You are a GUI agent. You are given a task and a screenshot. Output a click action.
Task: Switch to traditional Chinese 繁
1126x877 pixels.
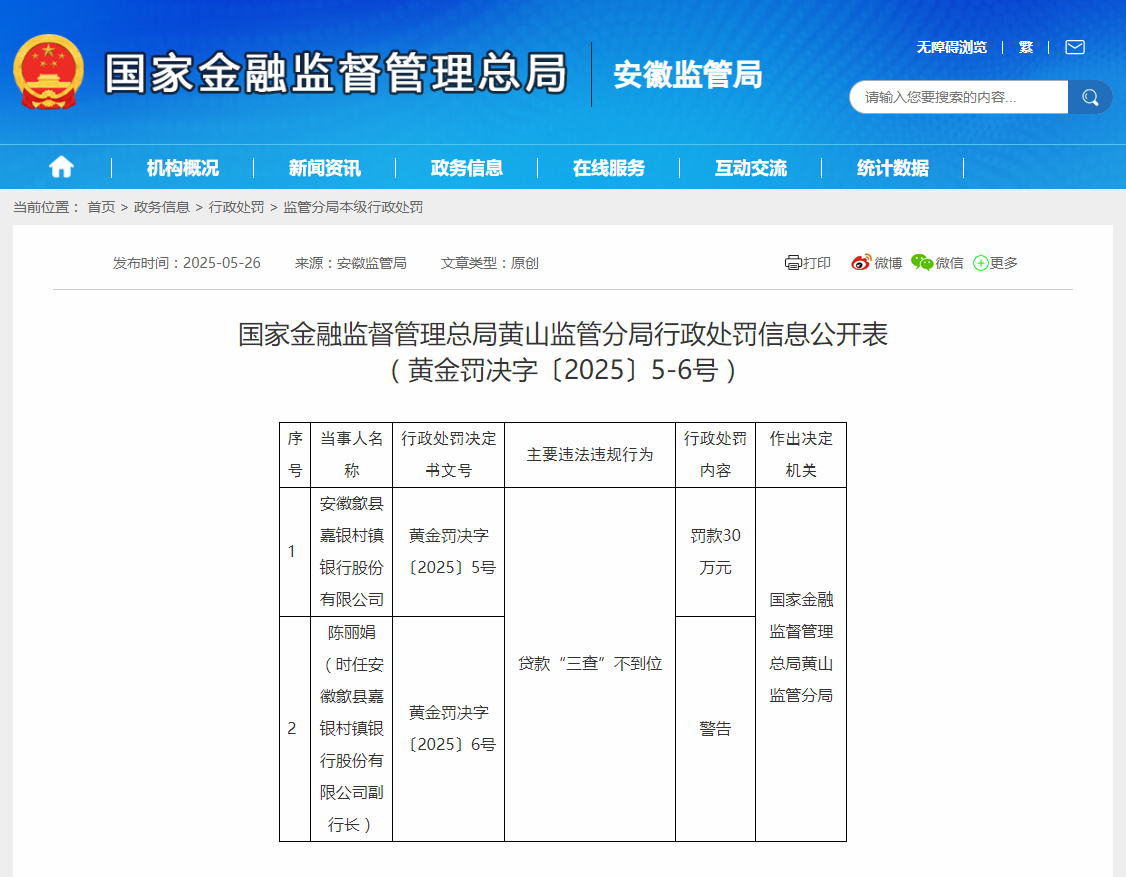pyautogui.click(x=1025, y=47)
